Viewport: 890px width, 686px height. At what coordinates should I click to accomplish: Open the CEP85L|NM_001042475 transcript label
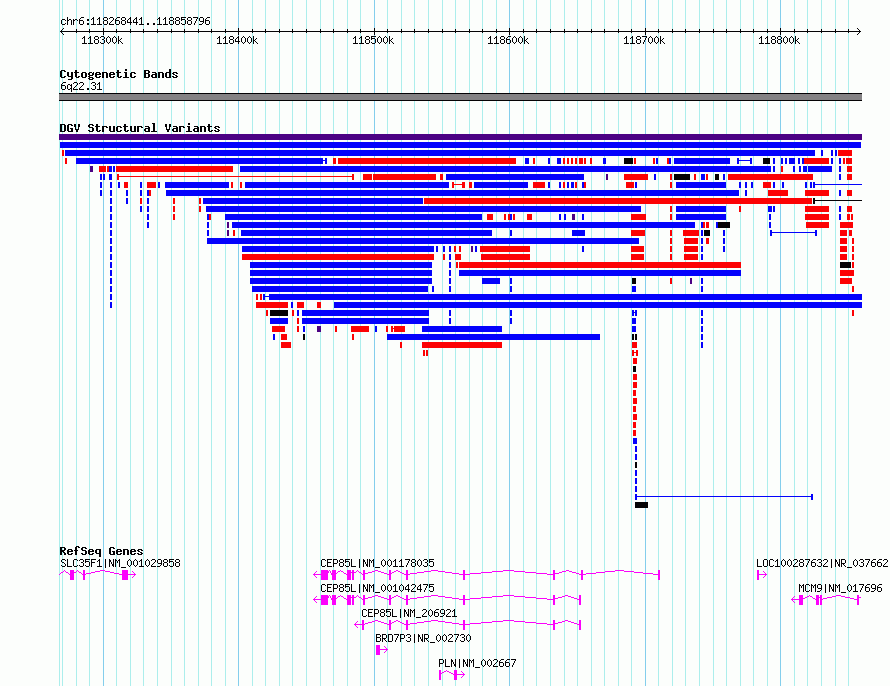tap(377, 588)
